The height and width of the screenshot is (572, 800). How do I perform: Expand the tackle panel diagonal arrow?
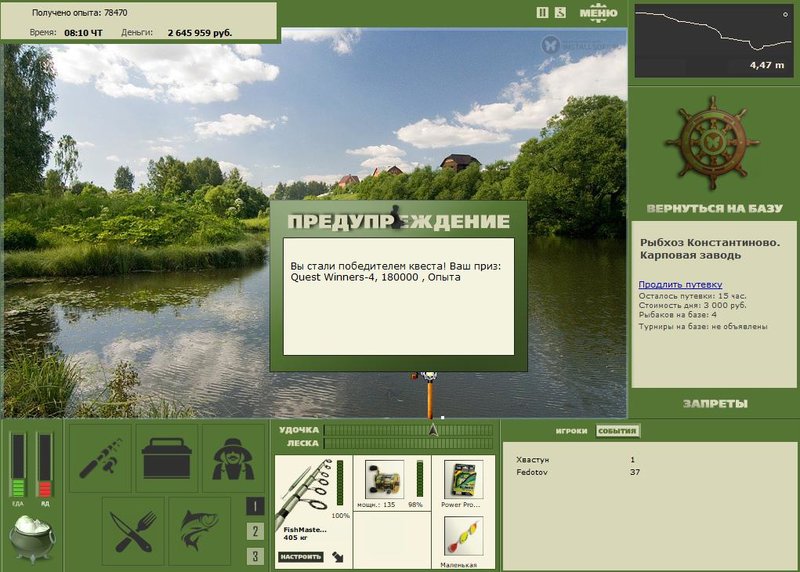338,557
